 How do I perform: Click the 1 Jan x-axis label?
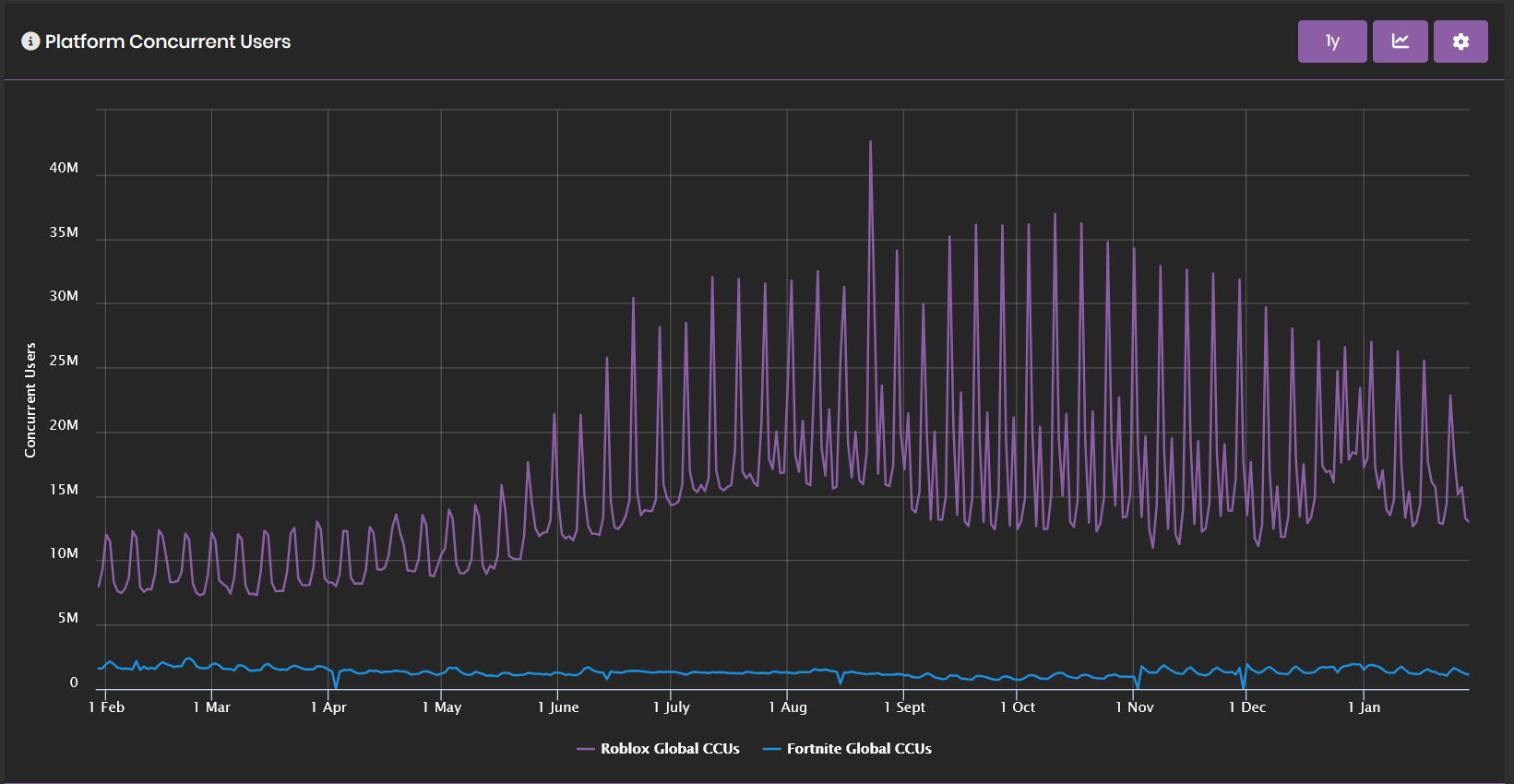1364,707
